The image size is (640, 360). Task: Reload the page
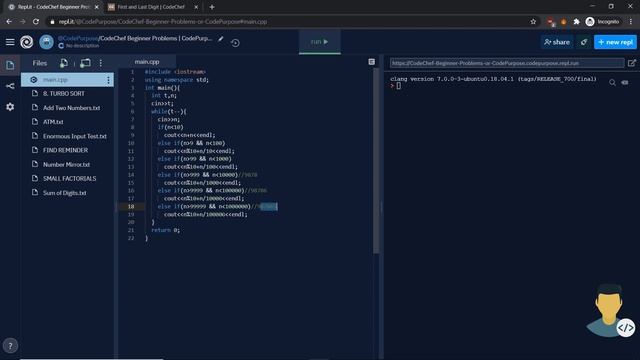pyautogui.click(x=36, y=22)
